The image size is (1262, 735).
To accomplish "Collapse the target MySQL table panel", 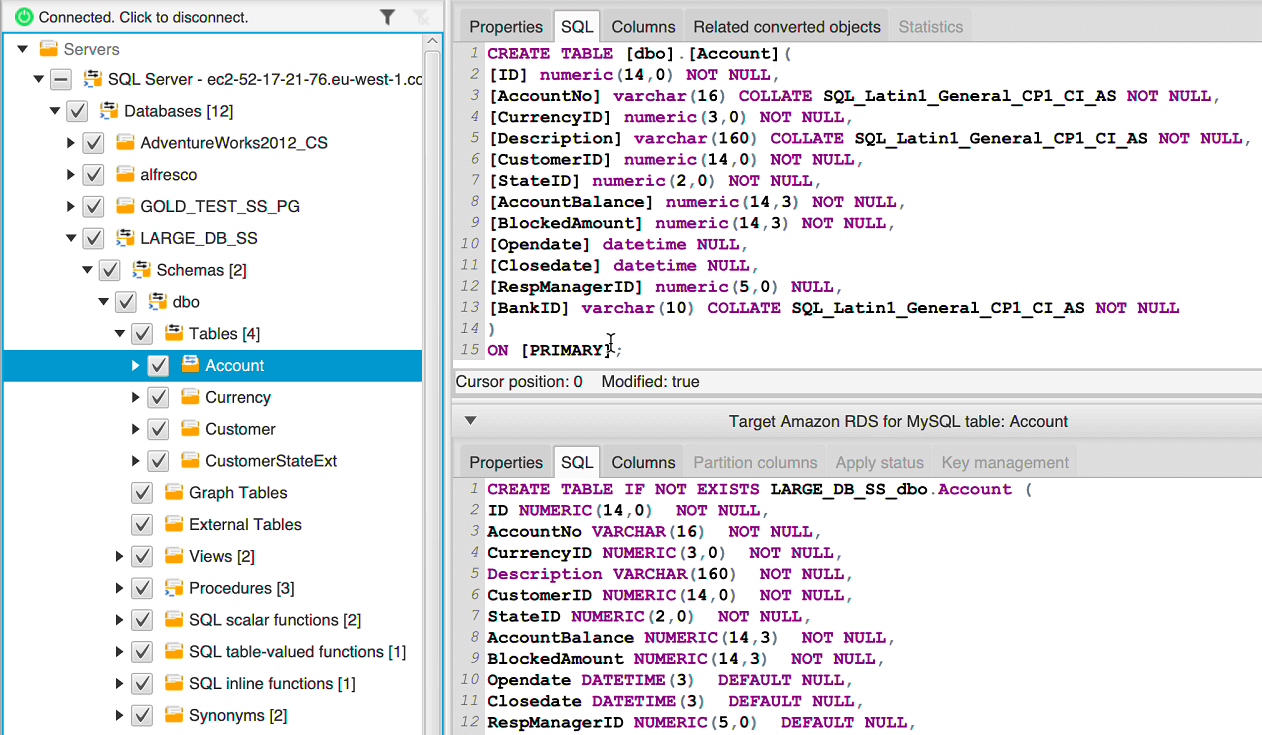I will pyautogui.click(x=469, y=420).
